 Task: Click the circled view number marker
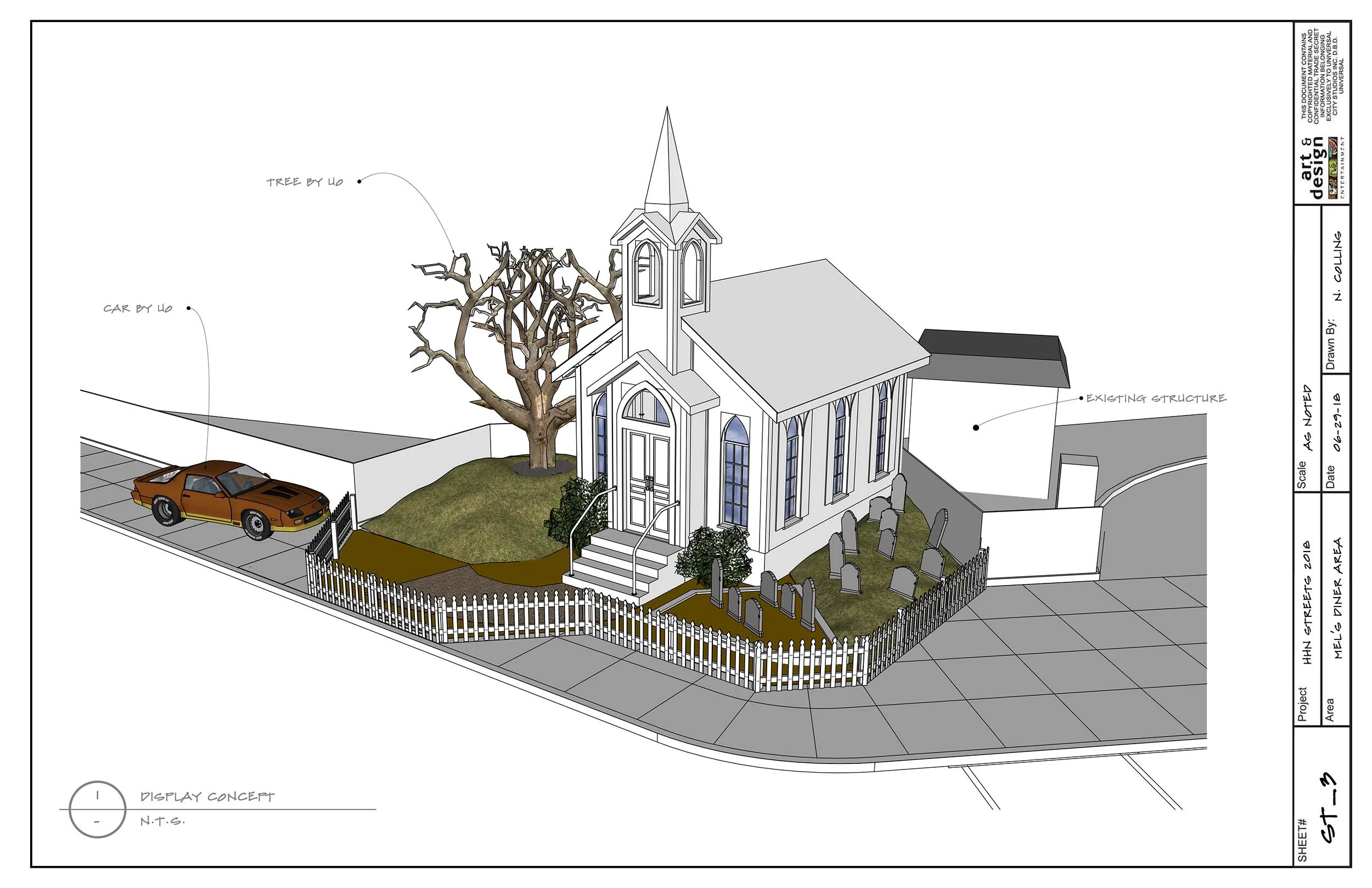coord(97,809)
